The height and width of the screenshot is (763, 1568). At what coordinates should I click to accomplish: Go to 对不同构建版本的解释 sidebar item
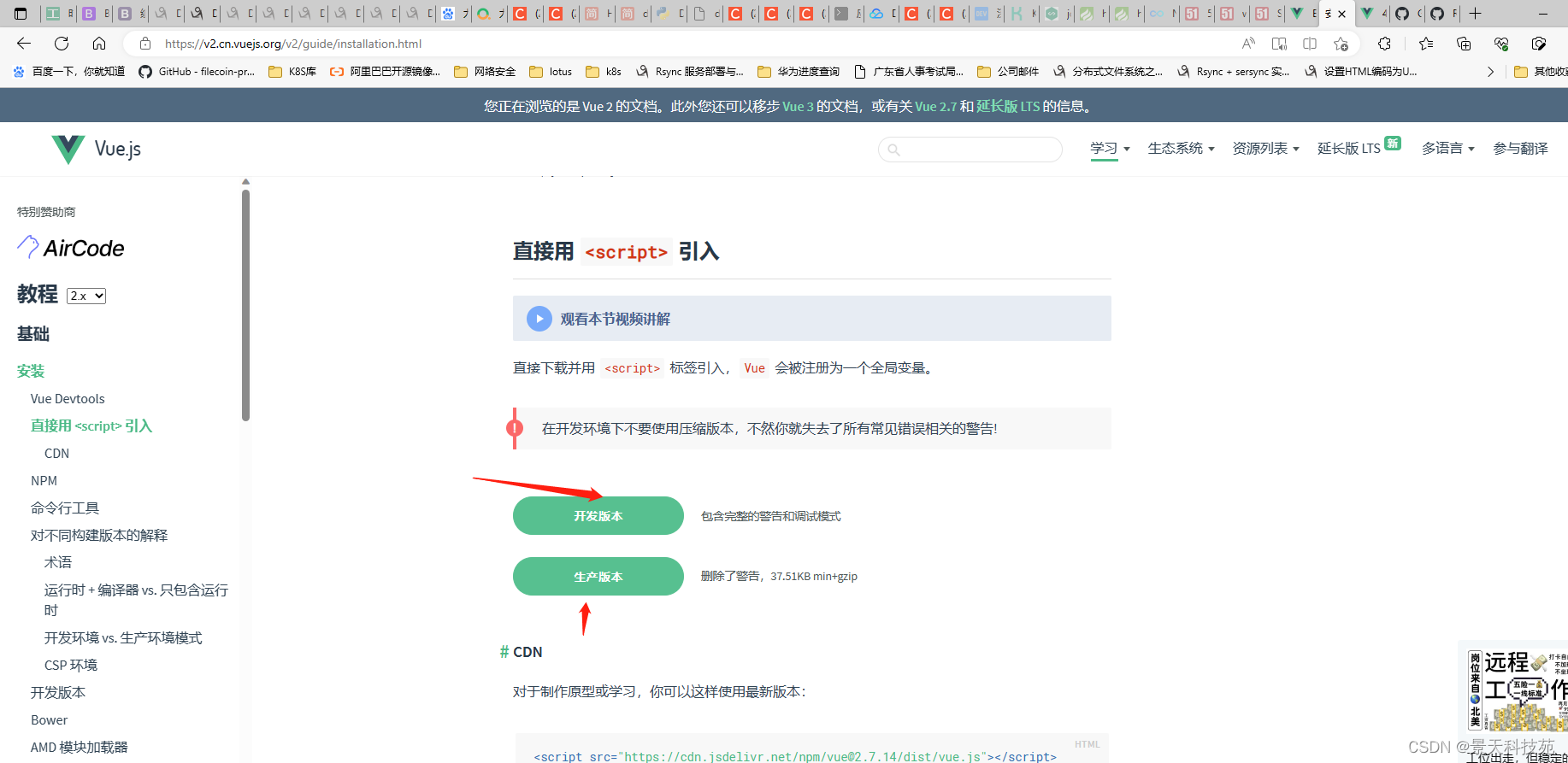99,536
